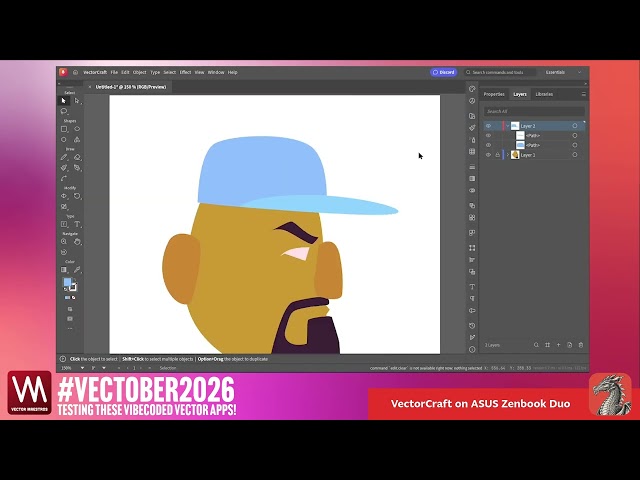Open the Appearance eye panel icon
The image size is (640, 480).
472,190
